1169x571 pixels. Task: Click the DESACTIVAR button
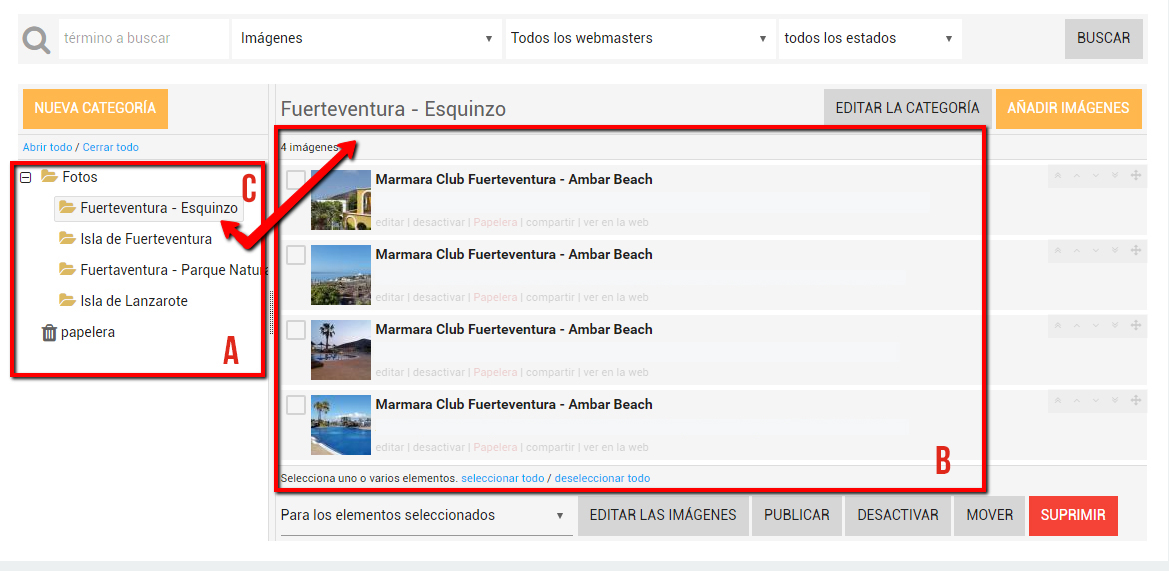tap(898, 516)
